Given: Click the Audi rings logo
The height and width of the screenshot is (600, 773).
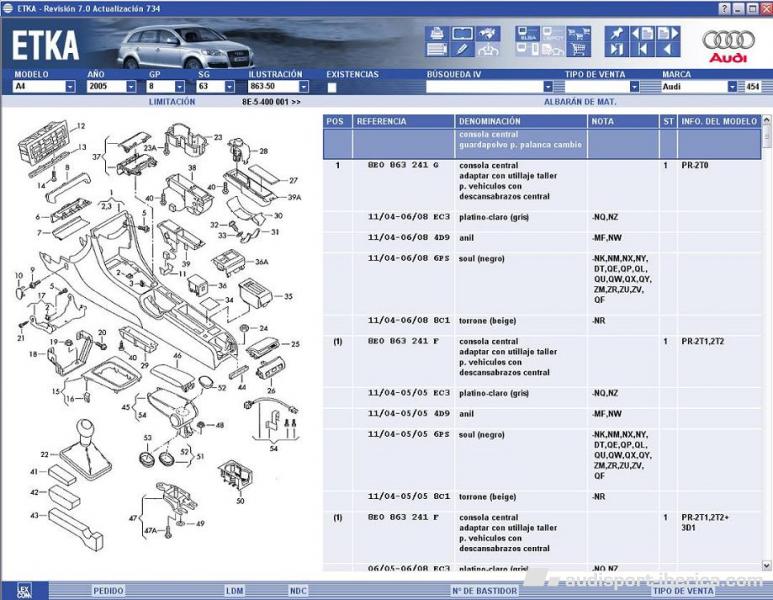Looking at the screenshot, I should pos(728,40).
